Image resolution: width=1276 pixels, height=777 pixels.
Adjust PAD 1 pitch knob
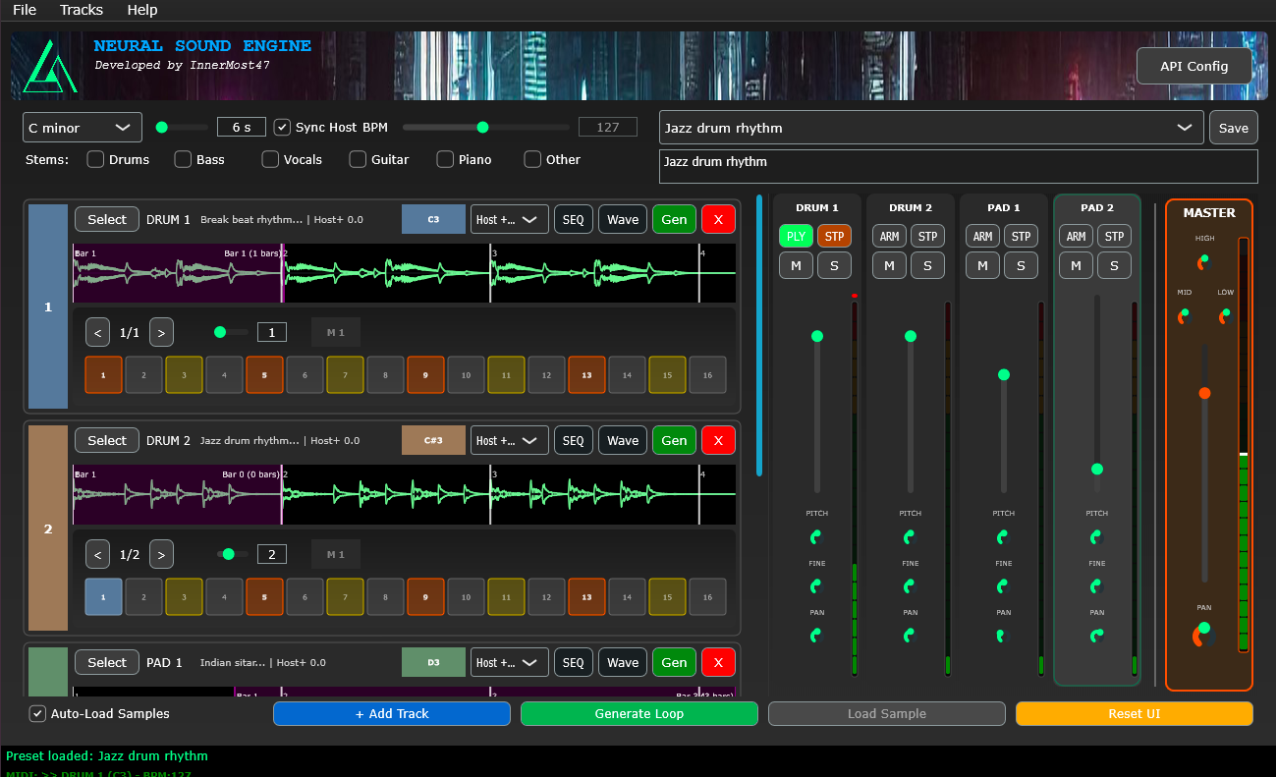pyautogui.click(x=1003, y=537)
